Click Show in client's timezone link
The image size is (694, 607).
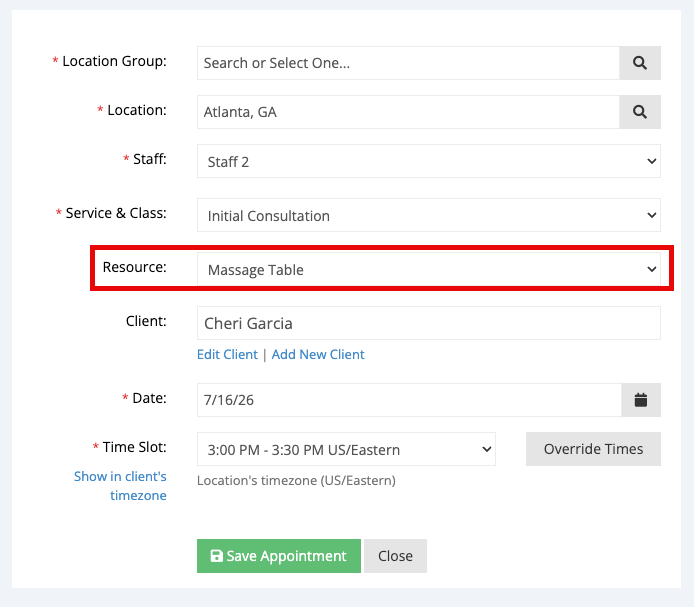[120, 486]
